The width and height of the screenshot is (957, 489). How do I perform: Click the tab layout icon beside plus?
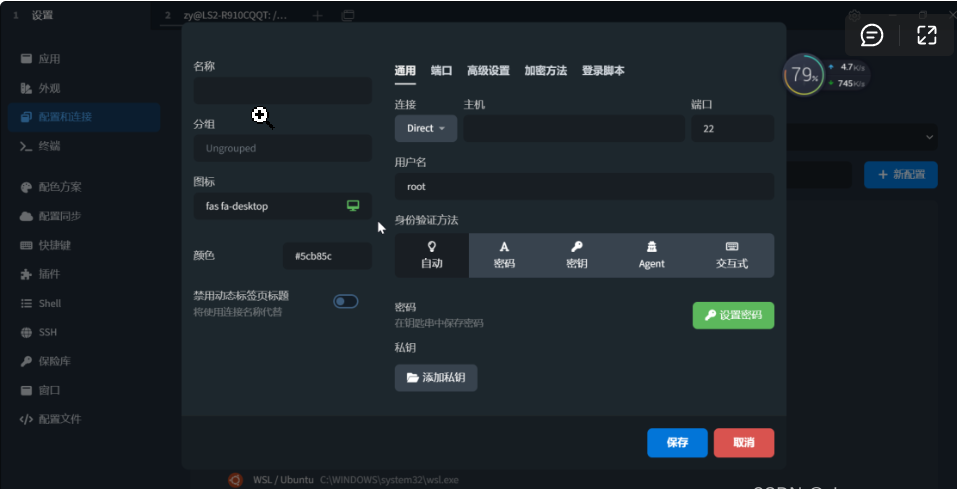[x=347, y=15]
